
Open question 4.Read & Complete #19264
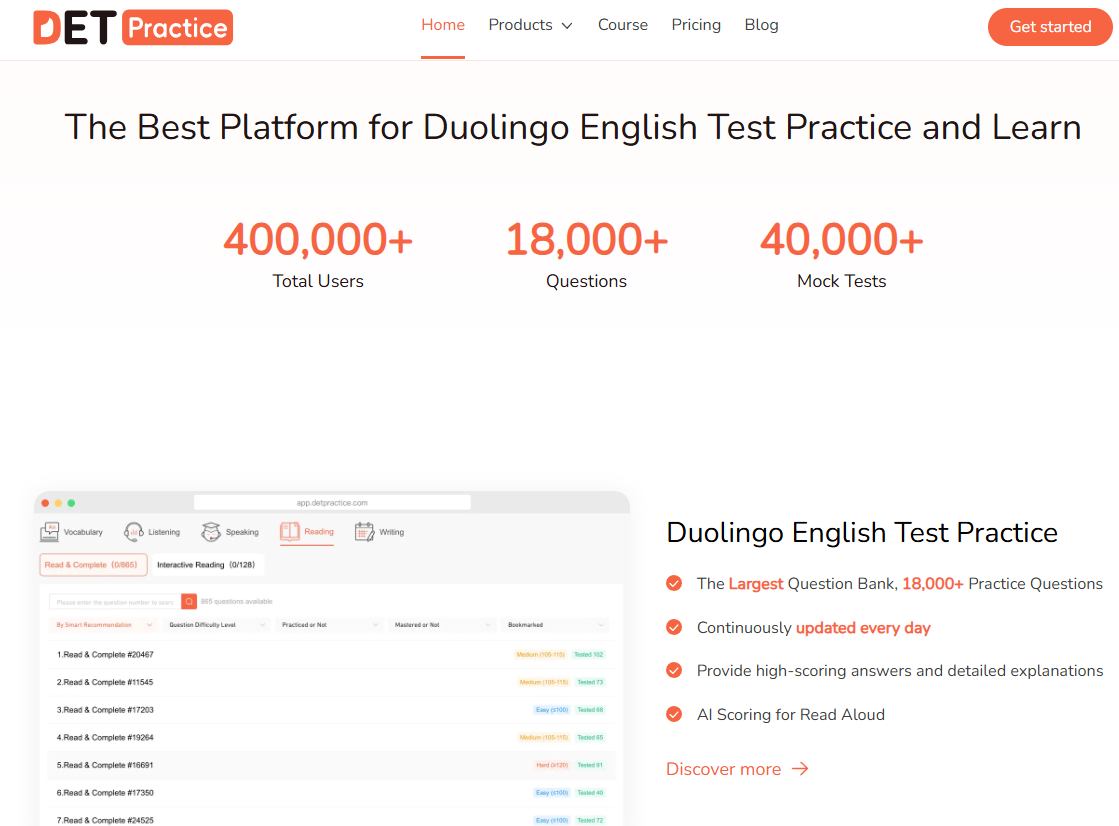[x=105, y=737]
